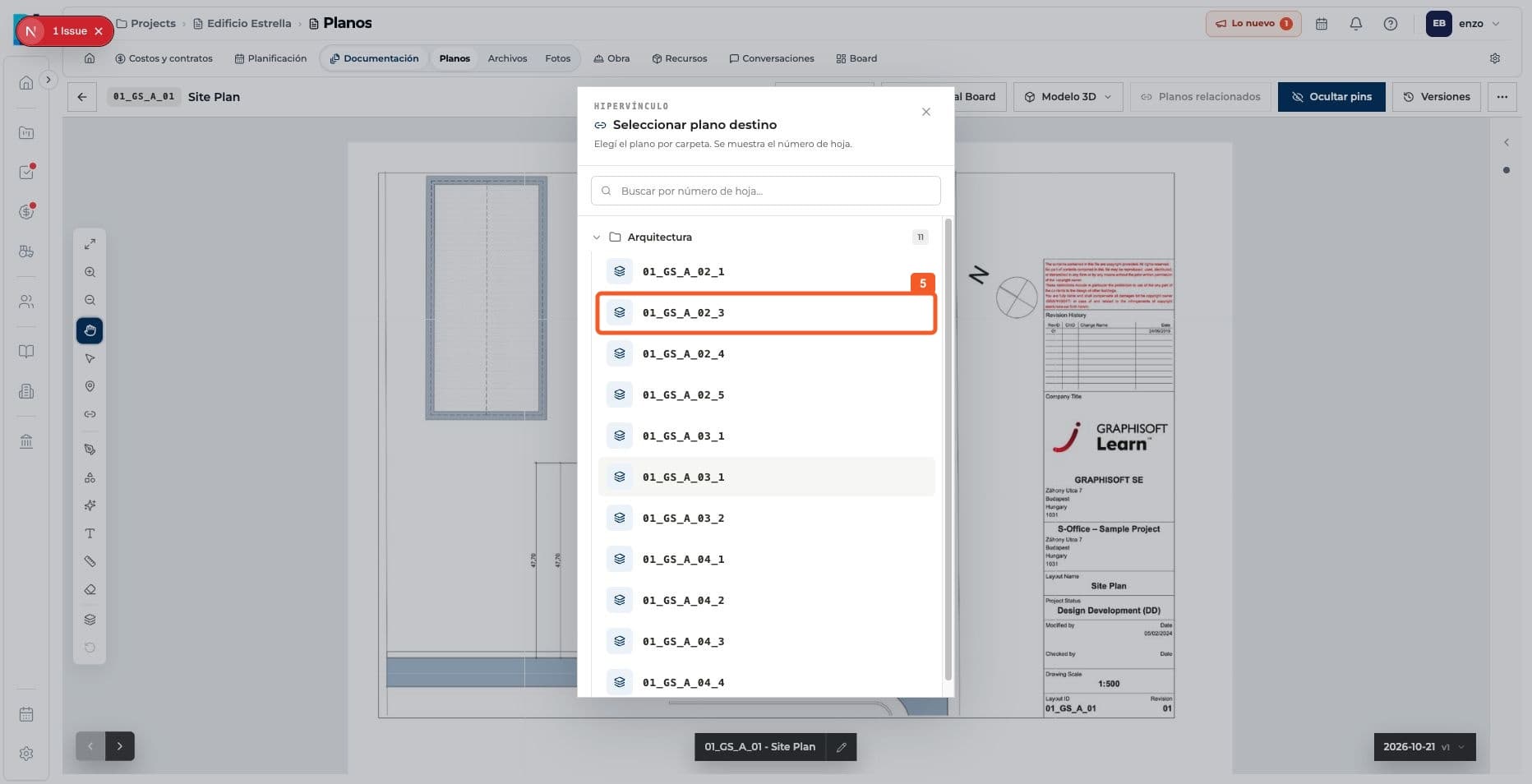This screenshot has height=784, width=1532.
Task: Click the zoom out magnifier tool
Action: (90, 300)
